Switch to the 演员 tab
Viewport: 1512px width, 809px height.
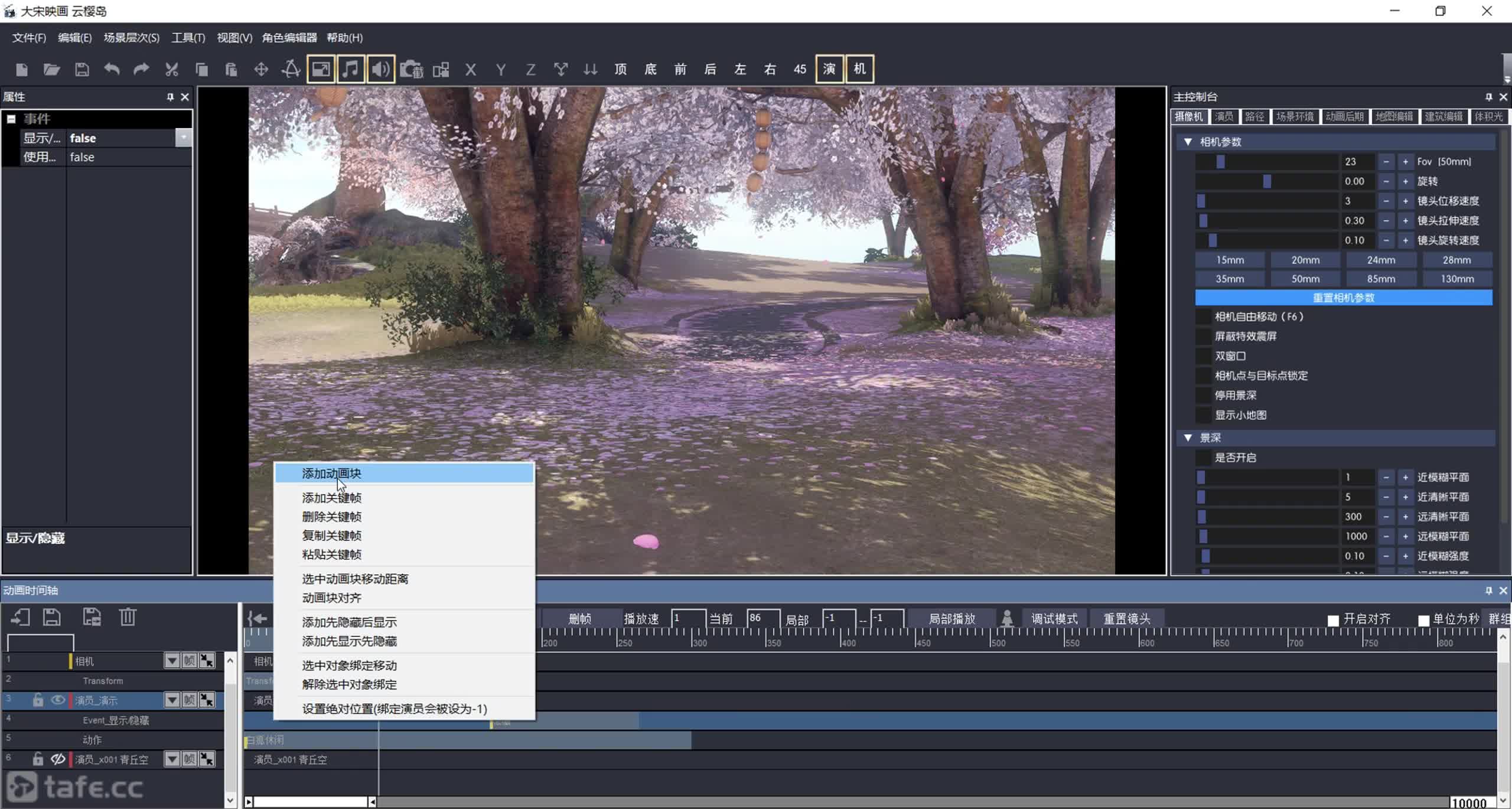(x=1224, y=116)
